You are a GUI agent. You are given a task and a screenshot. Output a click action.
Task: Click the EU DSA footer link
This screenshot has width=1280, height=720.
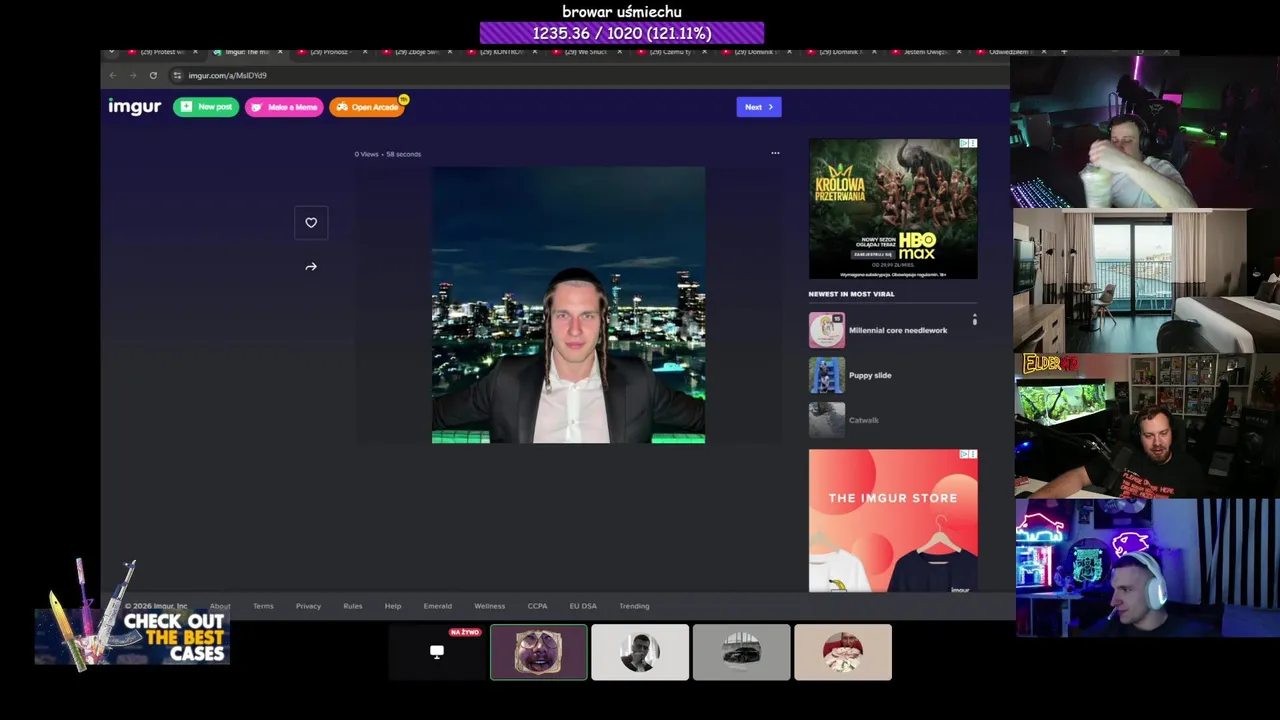click(x=583, y=606)
